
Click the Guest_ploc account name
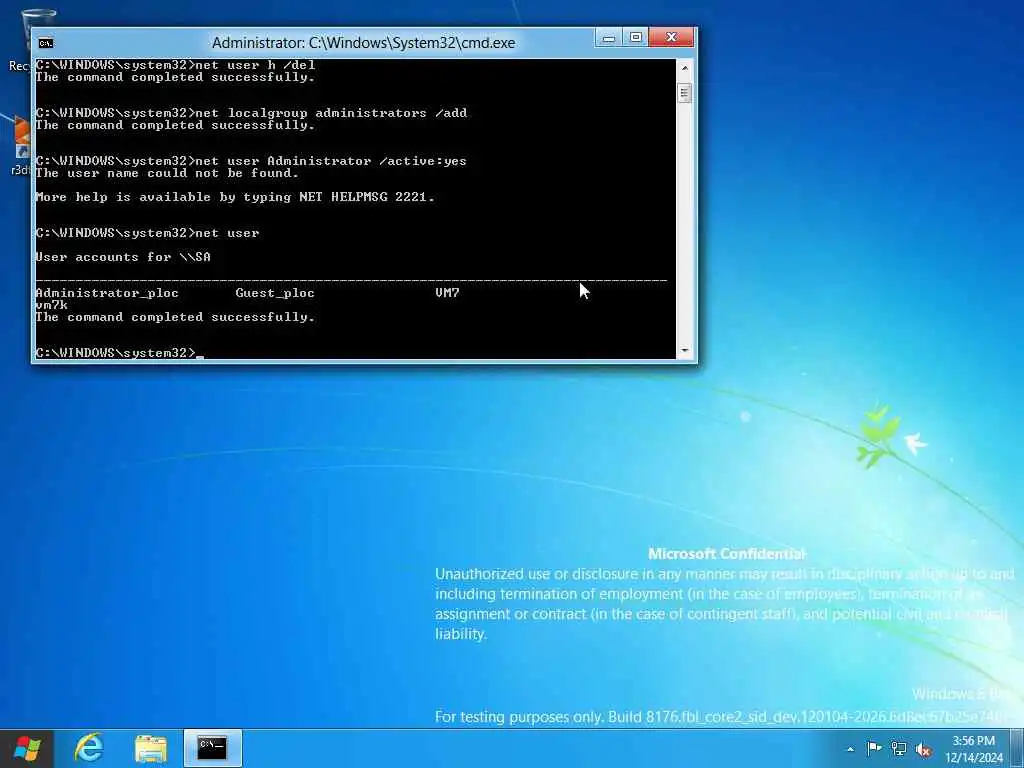(x=275, y=293)
